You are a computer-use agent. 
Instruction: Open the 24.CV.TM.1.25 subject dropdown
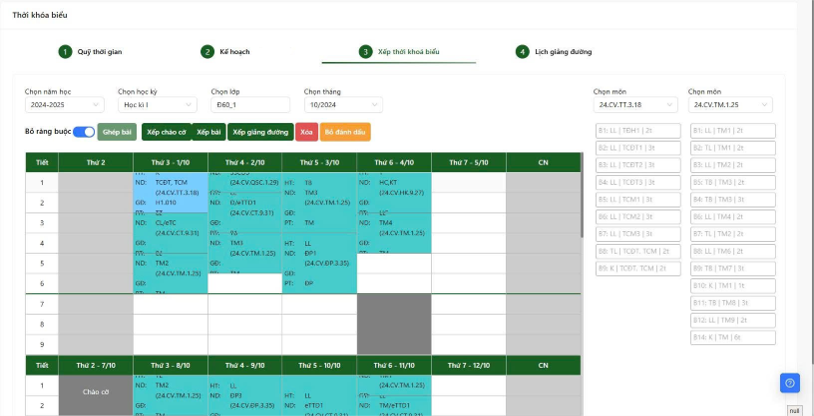(730, 105)
